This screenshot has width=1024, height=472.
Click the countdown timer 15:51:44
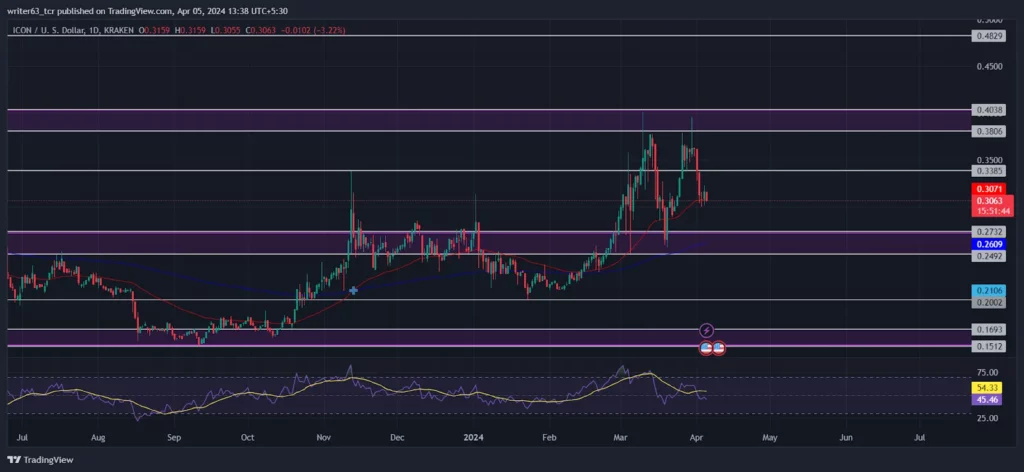[x=991, y=211]
